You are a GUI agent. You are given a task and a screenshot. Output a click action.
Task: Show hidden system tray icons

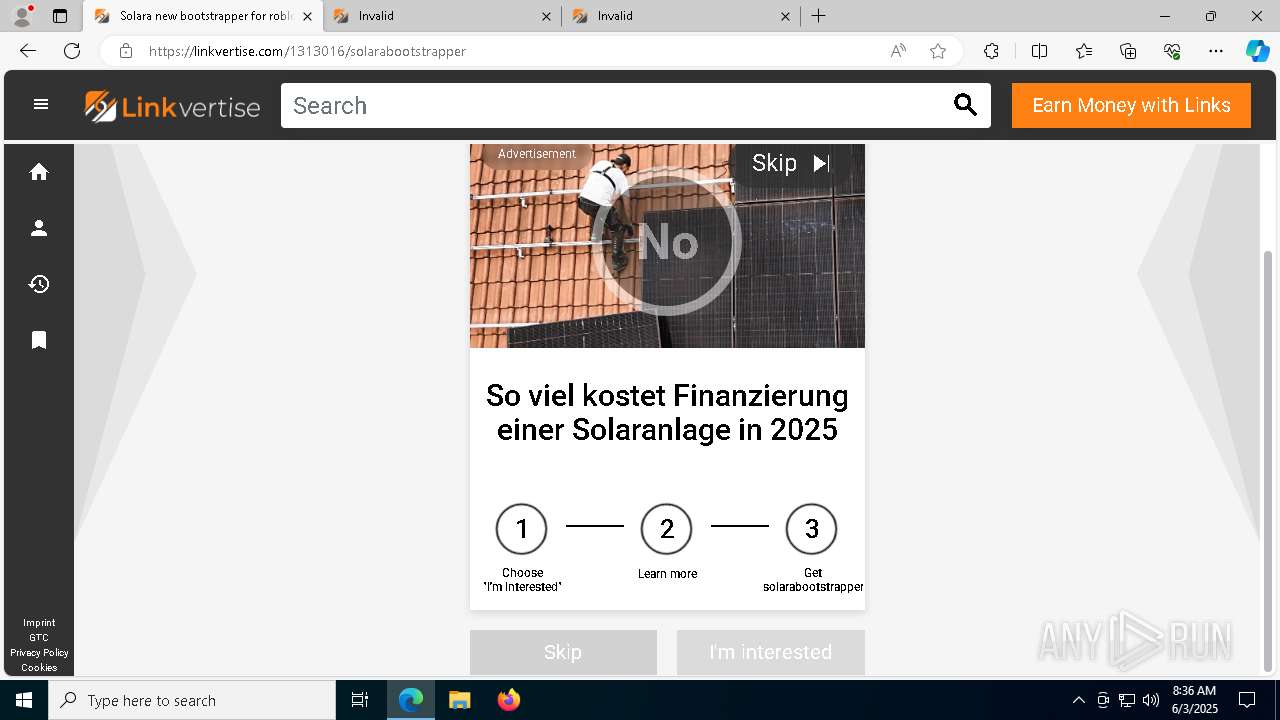point(1078,700)
